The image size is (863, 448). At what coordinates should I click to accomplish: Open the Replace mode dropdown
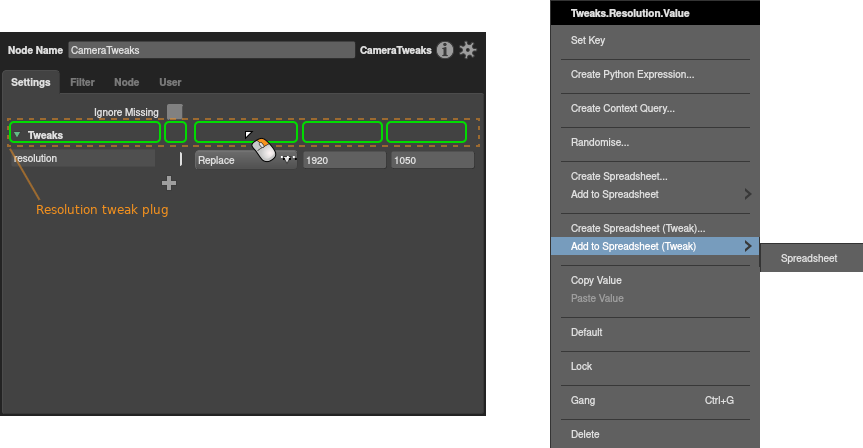coord(245,160)
